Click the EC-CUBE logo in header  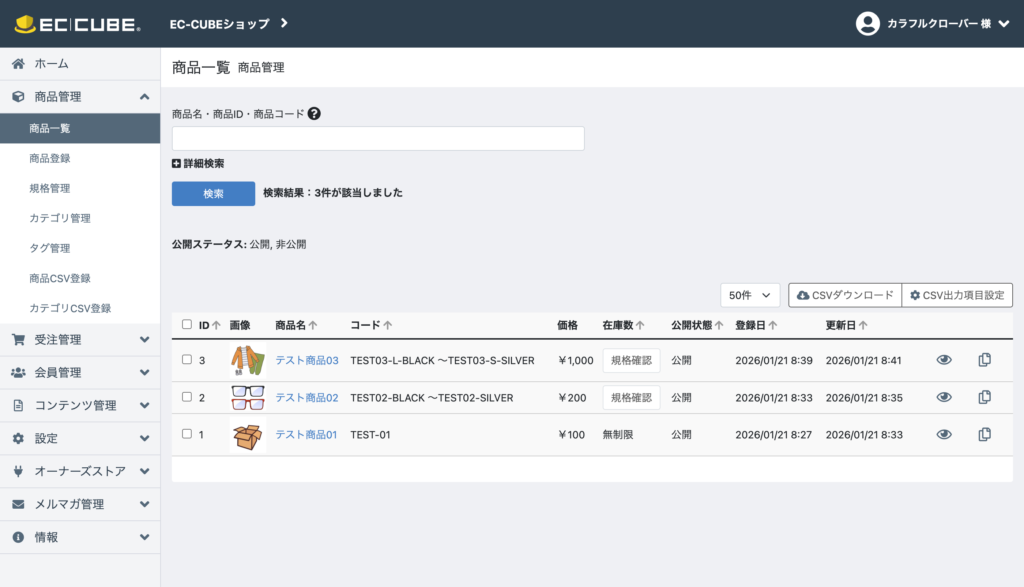pyautogui.click(x=78, y=23)
